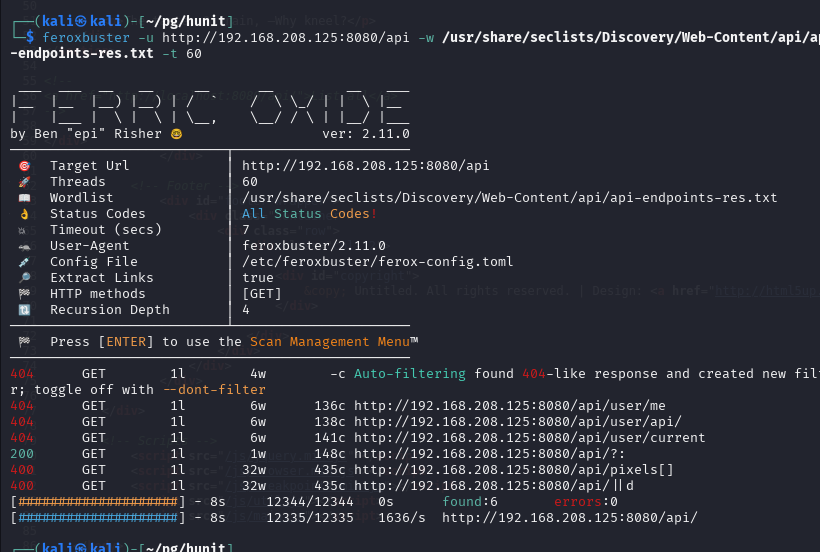Click the config path ferox-config.toml
This screenshot has height=552, width=820.
click(x=378, y=262)
